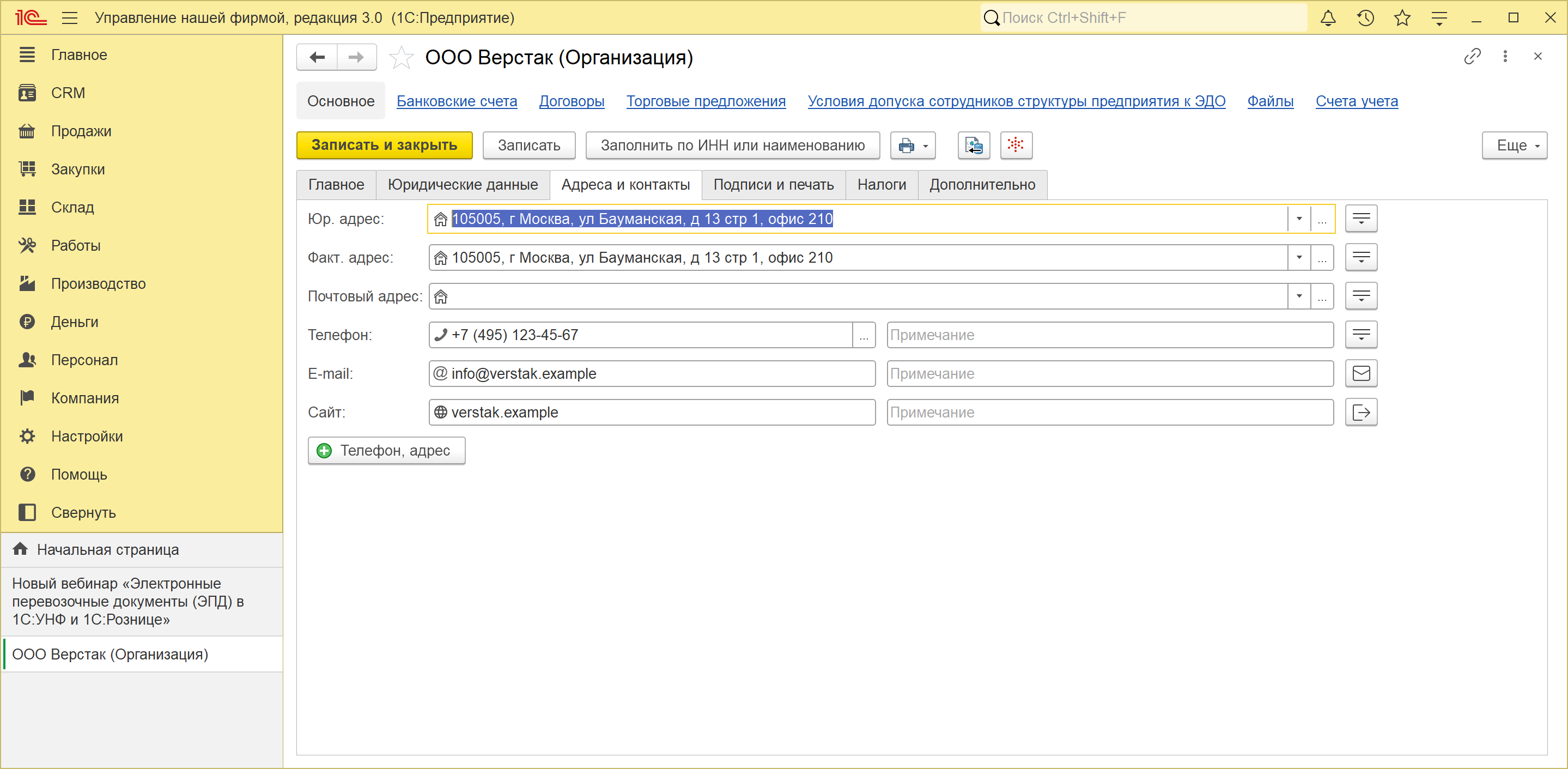
Task: Open Факт. адрес editor with ellipsis button
Action: 1322,258
